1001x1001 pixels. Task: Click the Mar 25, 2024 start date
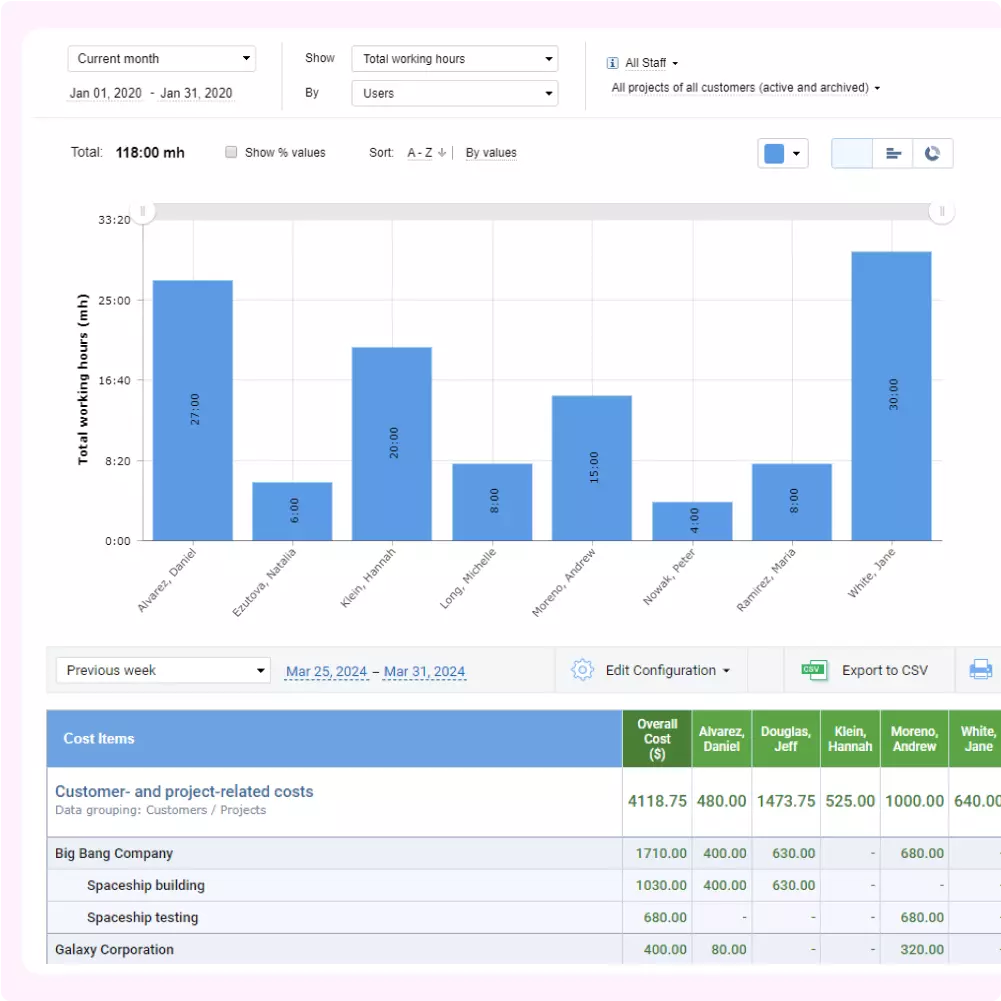tap(326, 672)
